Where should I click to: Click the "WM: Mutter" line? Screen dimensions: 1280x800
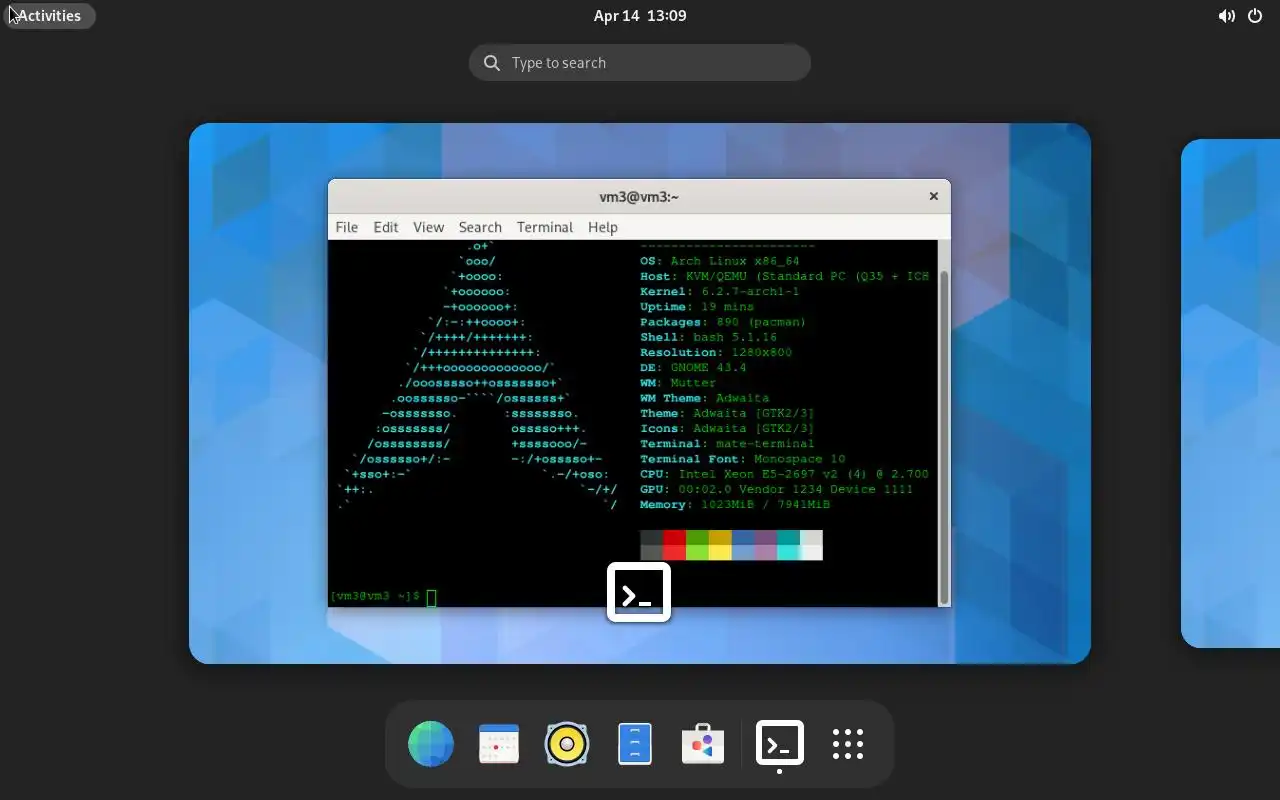click(x=678, y=383)
